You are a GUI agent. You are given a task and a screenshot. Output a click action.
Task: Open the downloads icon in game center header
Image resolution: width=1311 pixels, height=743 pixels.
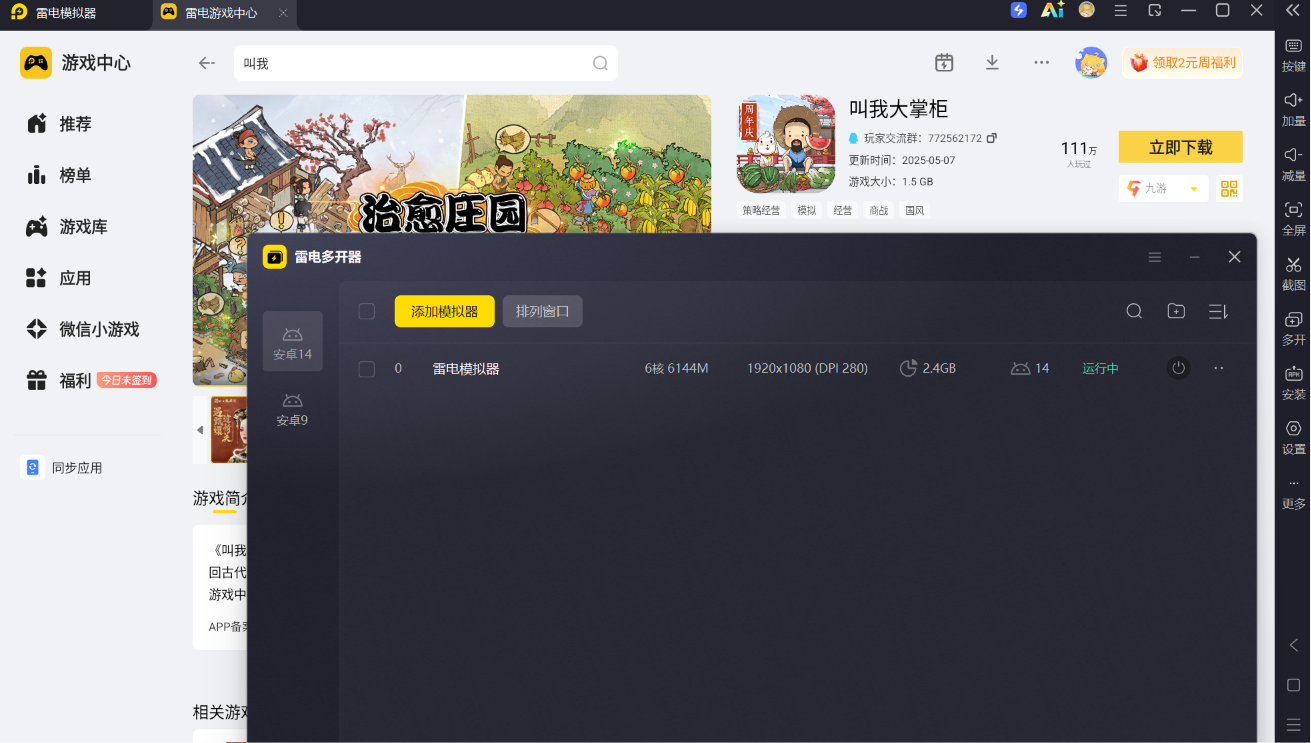click(x=992, y=62)
